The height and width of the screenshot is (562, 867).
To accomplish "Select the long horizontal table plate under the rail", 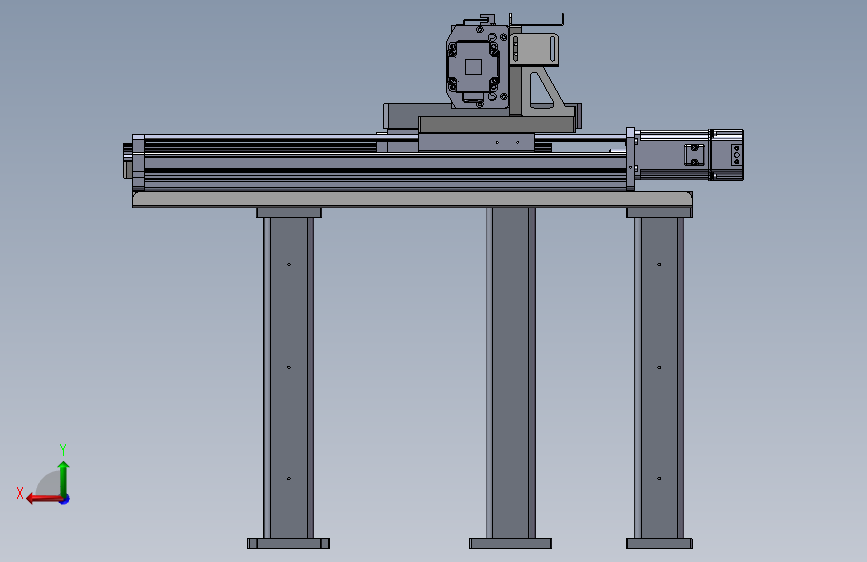I will pyautogui.click(x=412, y=199).
